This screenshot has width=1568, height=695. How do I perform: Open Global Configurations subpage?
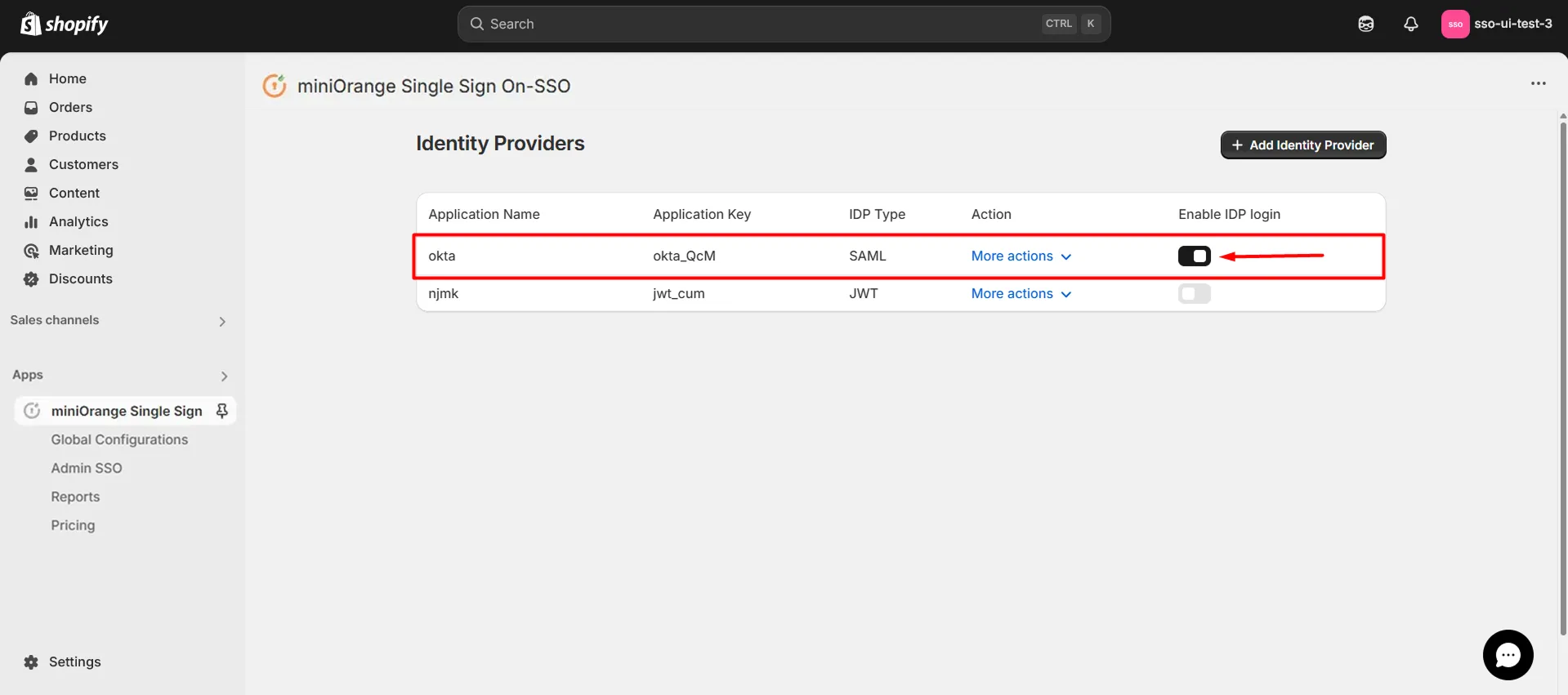pyautogui.click(x=119, y=439)
